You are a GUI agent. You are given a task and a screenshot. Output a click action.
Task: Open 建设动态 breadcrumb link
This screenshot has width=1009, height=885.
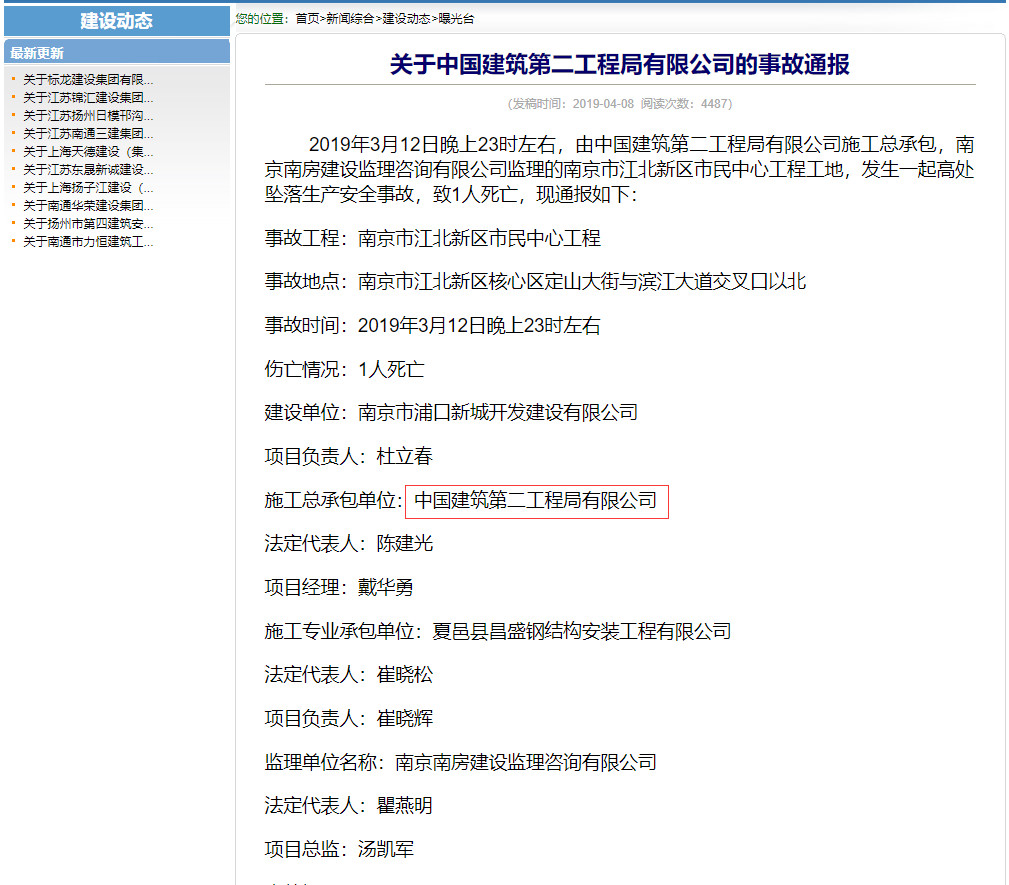(x=406, y=19)
